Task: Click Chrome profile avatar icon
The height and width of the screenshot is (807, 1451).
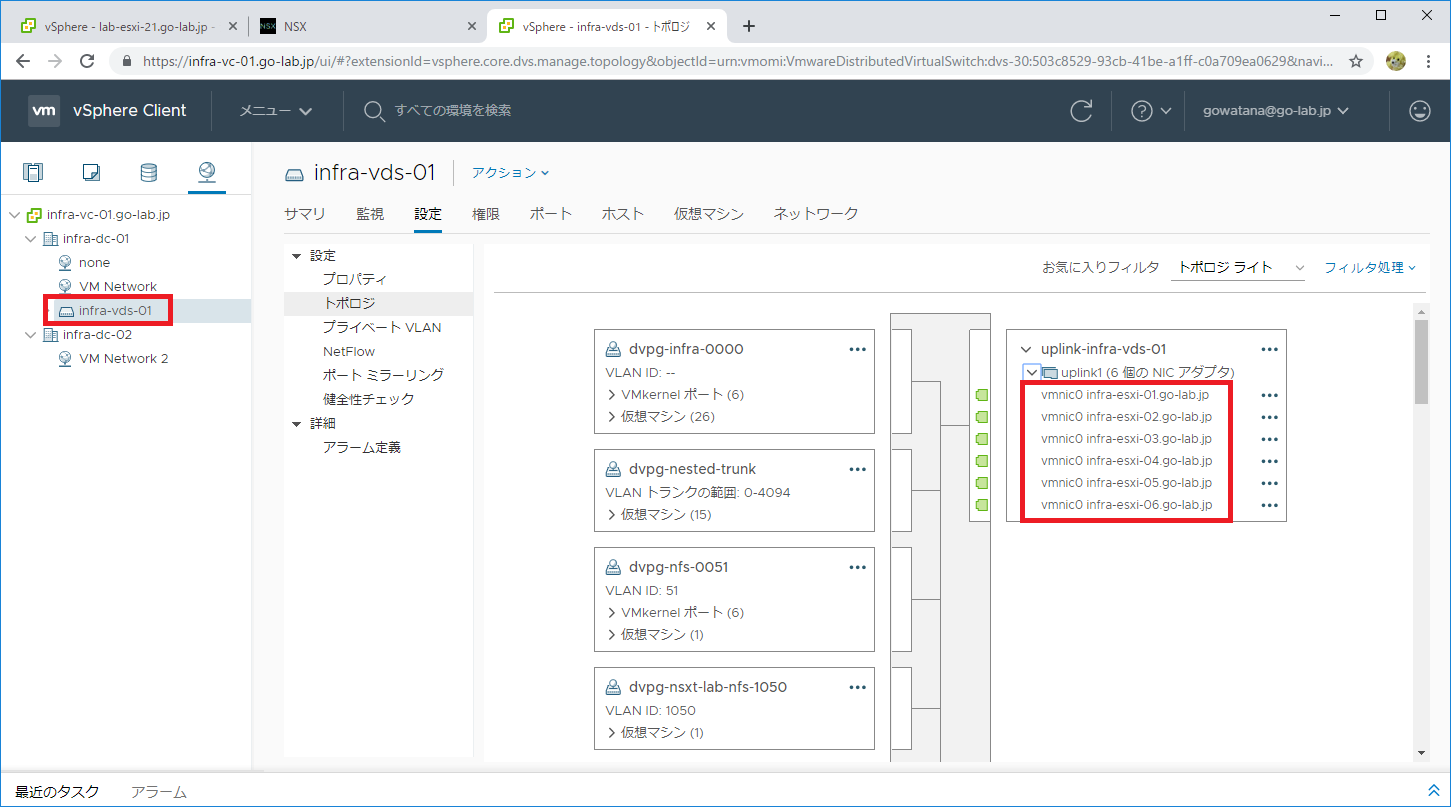Action: 1396,62
